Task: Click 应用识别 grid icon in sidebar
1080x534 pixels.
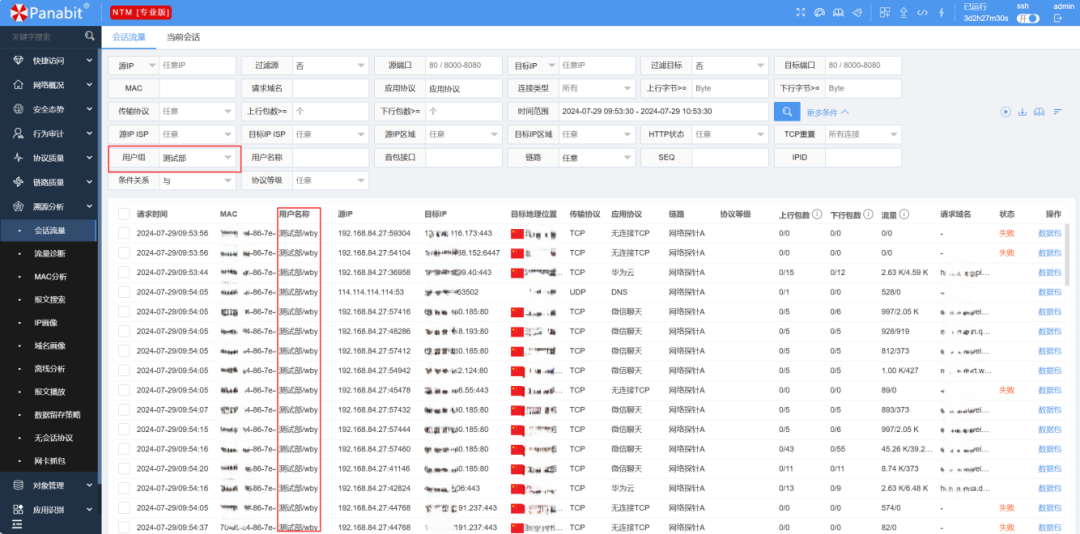Action: pos(19,510)
